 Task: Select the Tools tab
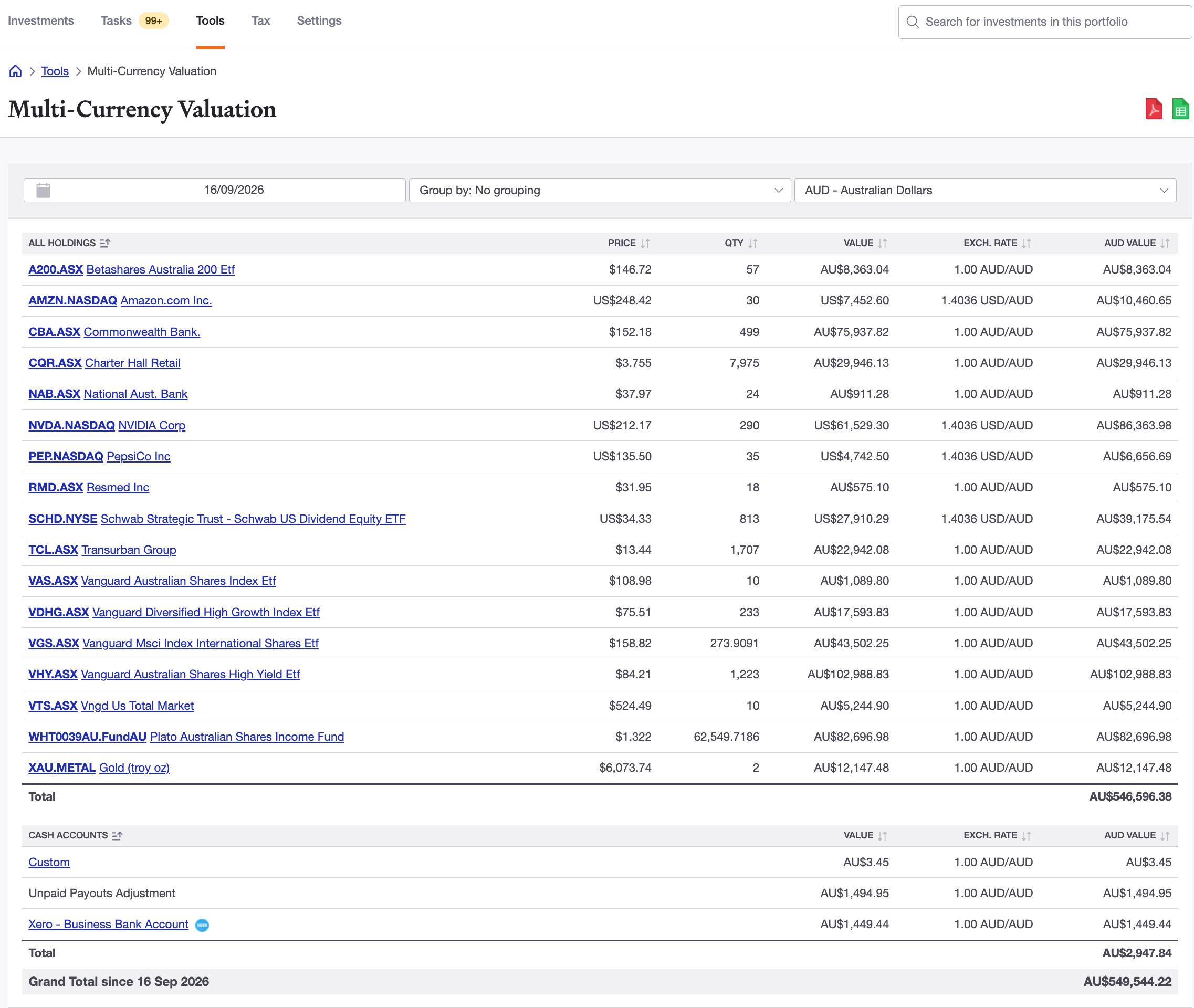coord(211,20)
